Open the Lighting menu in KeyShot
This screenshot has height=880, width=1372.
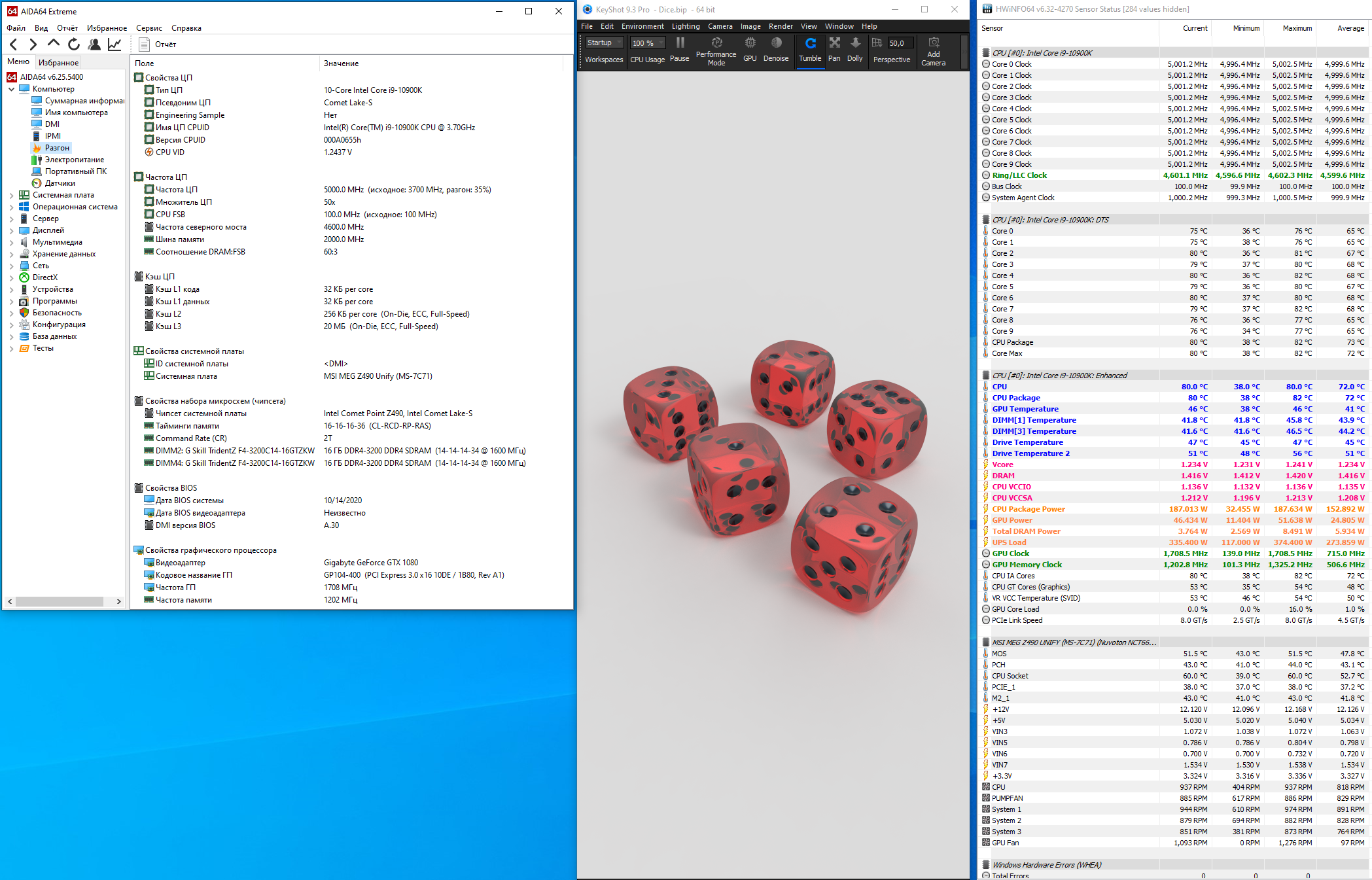tap(685, 26)
